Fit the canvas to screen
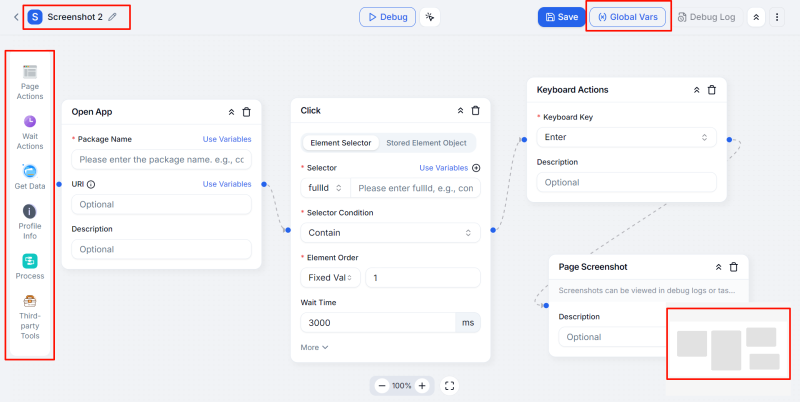 tap(449, 385)
